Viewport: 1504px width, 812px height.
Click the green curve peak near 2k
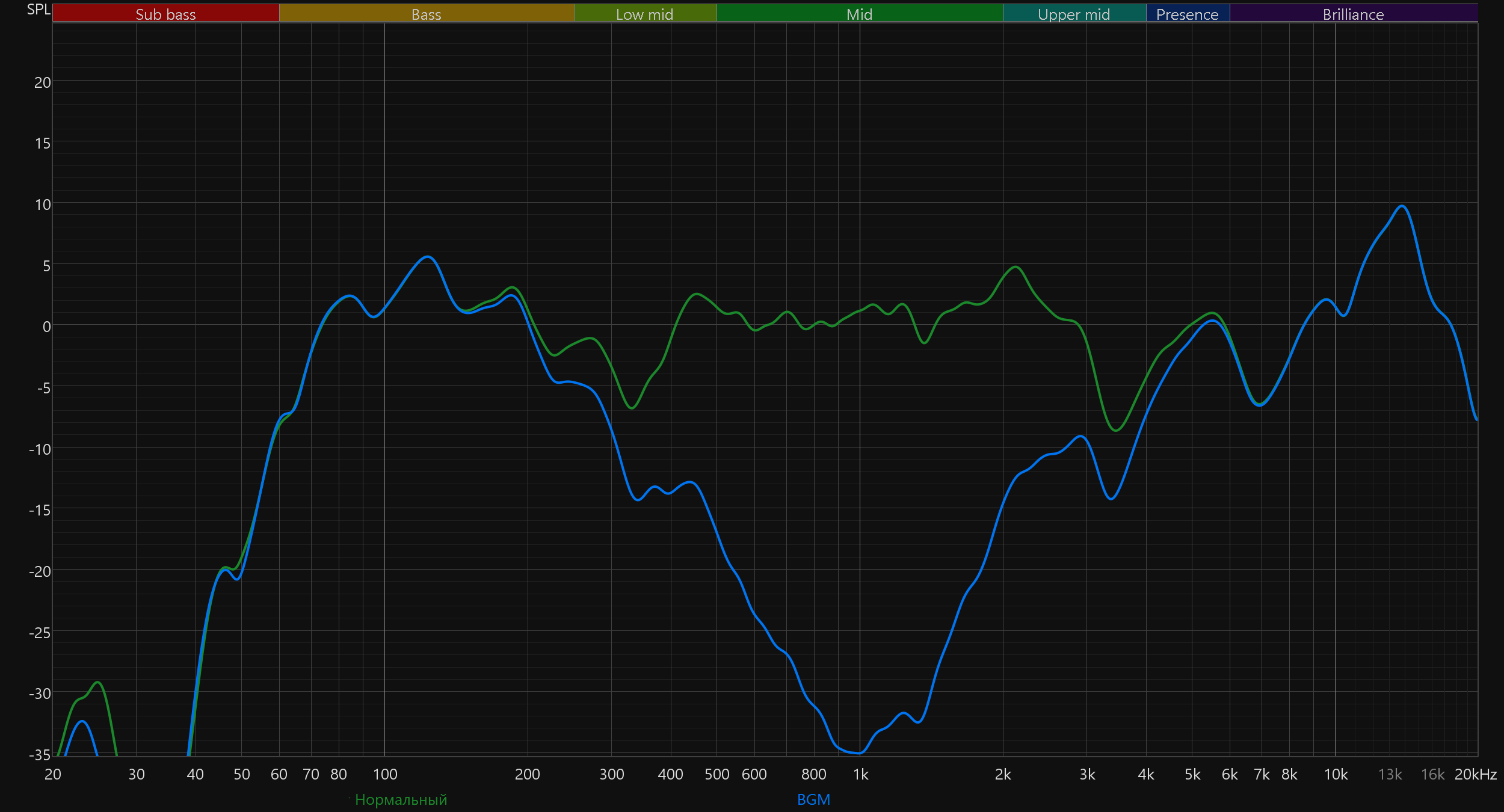[1016, 267]
